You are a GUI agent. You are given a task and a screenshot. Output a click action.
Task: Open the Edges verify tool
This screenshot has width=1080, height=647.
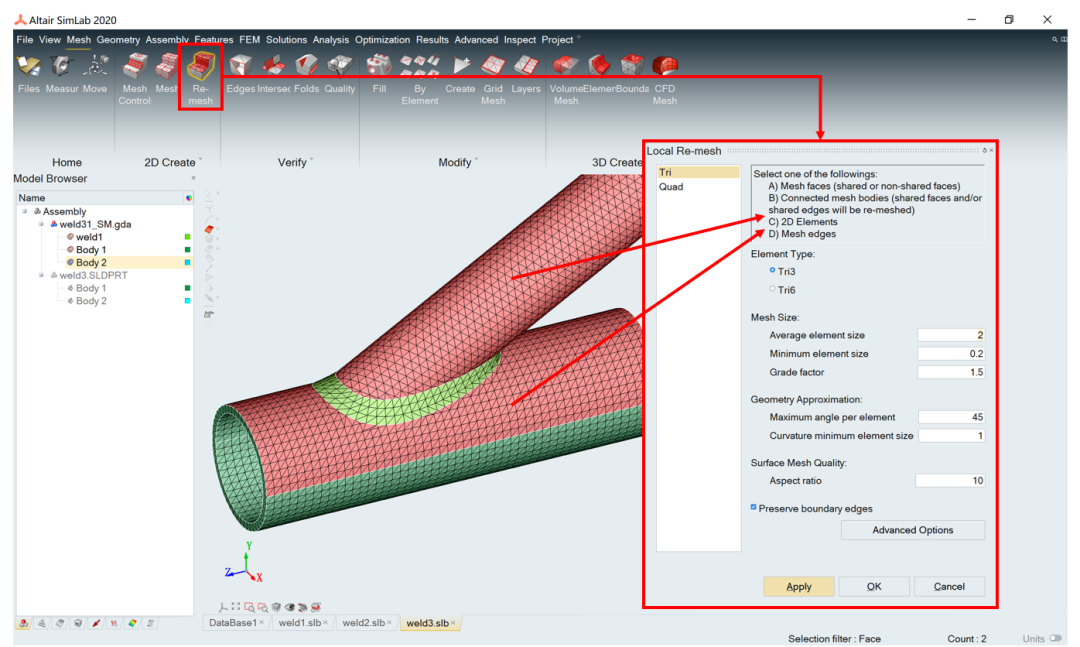click(x=240, y=74)
